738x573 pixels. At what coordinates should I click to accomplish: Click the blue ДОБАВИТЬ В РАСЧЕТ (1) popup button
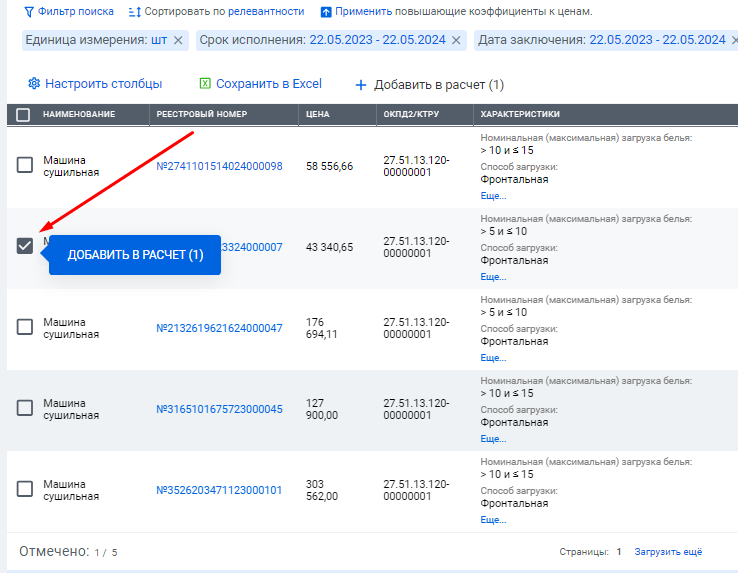coord(135,255)
